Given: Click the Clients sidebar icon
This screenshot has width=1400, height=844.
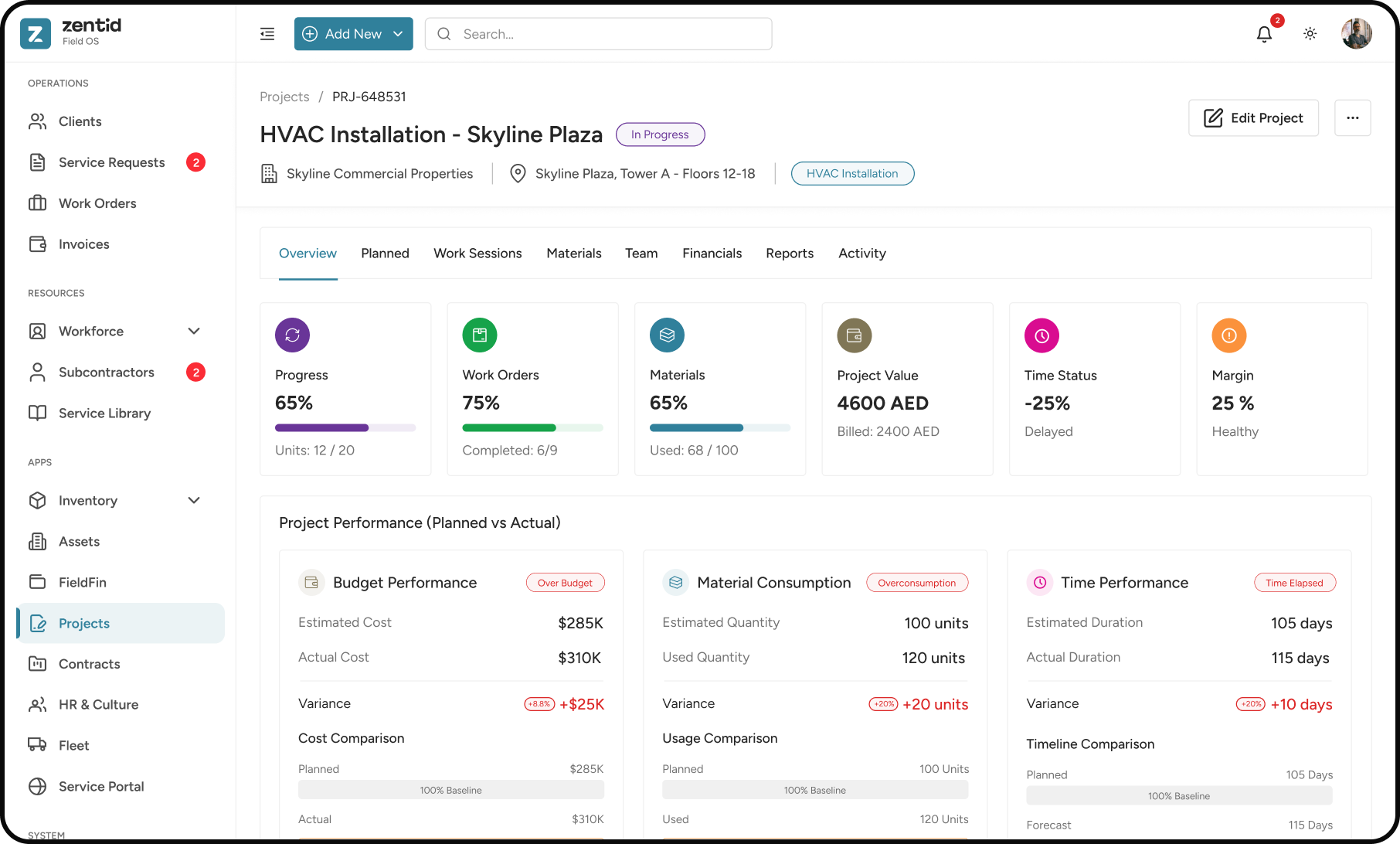Looking at the screenshot, I should coord(37,121).
